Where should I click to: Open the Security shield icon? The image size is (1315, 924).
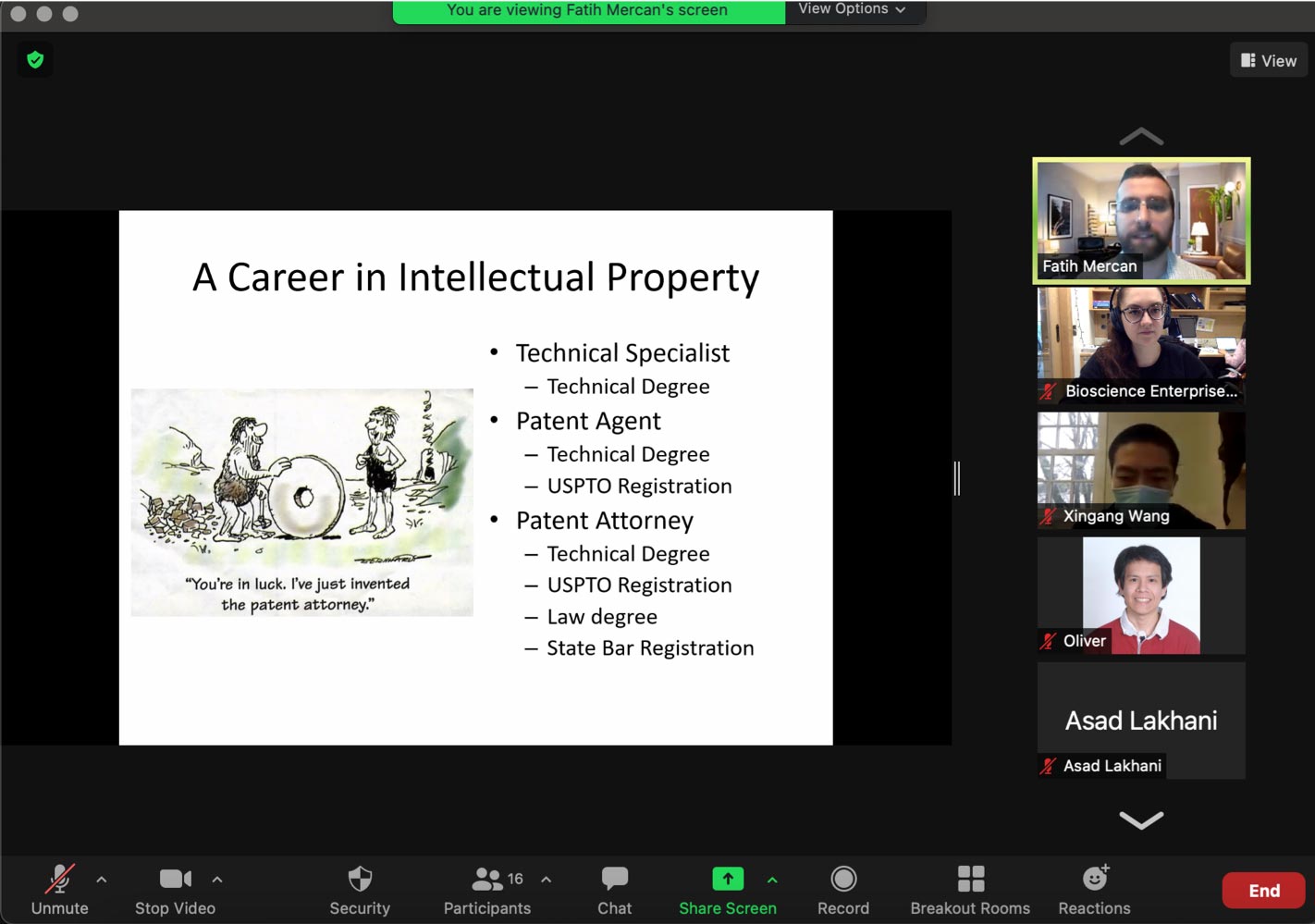click(x=360, y=879)
